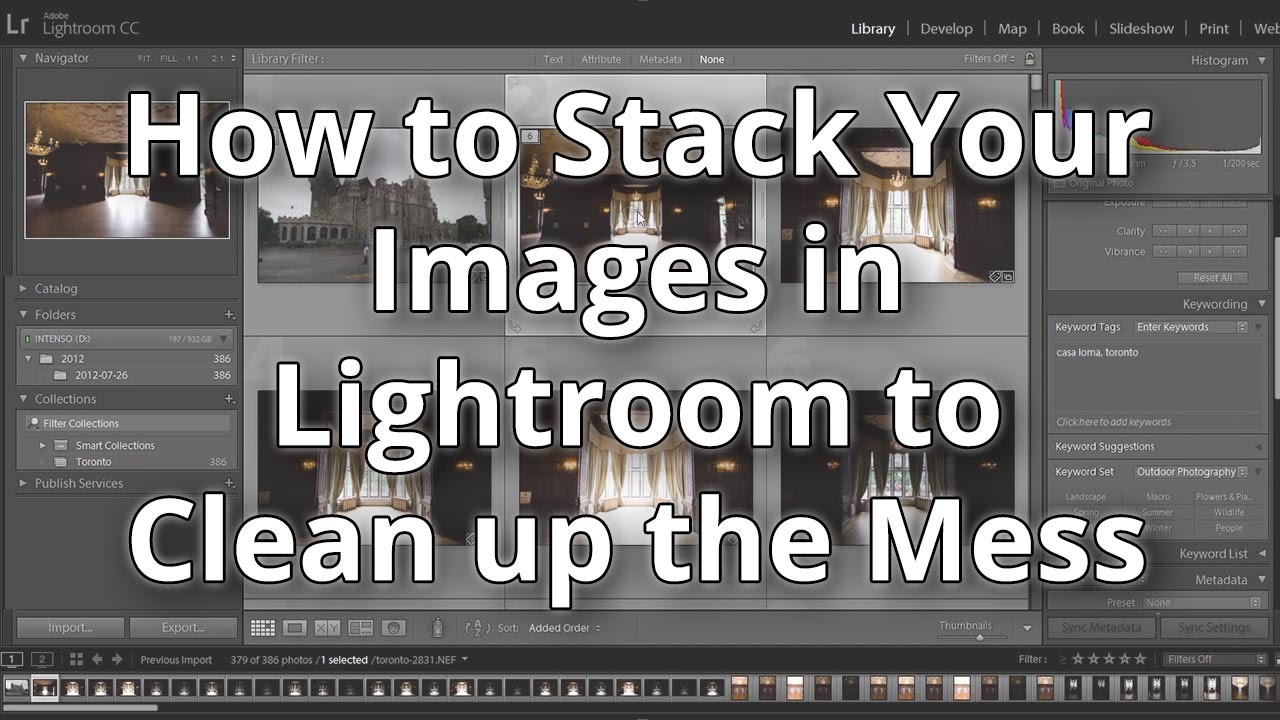1280x720 pixels.
Task: Open the Sort order dropdown Added Order
Action: coord(565,628)
